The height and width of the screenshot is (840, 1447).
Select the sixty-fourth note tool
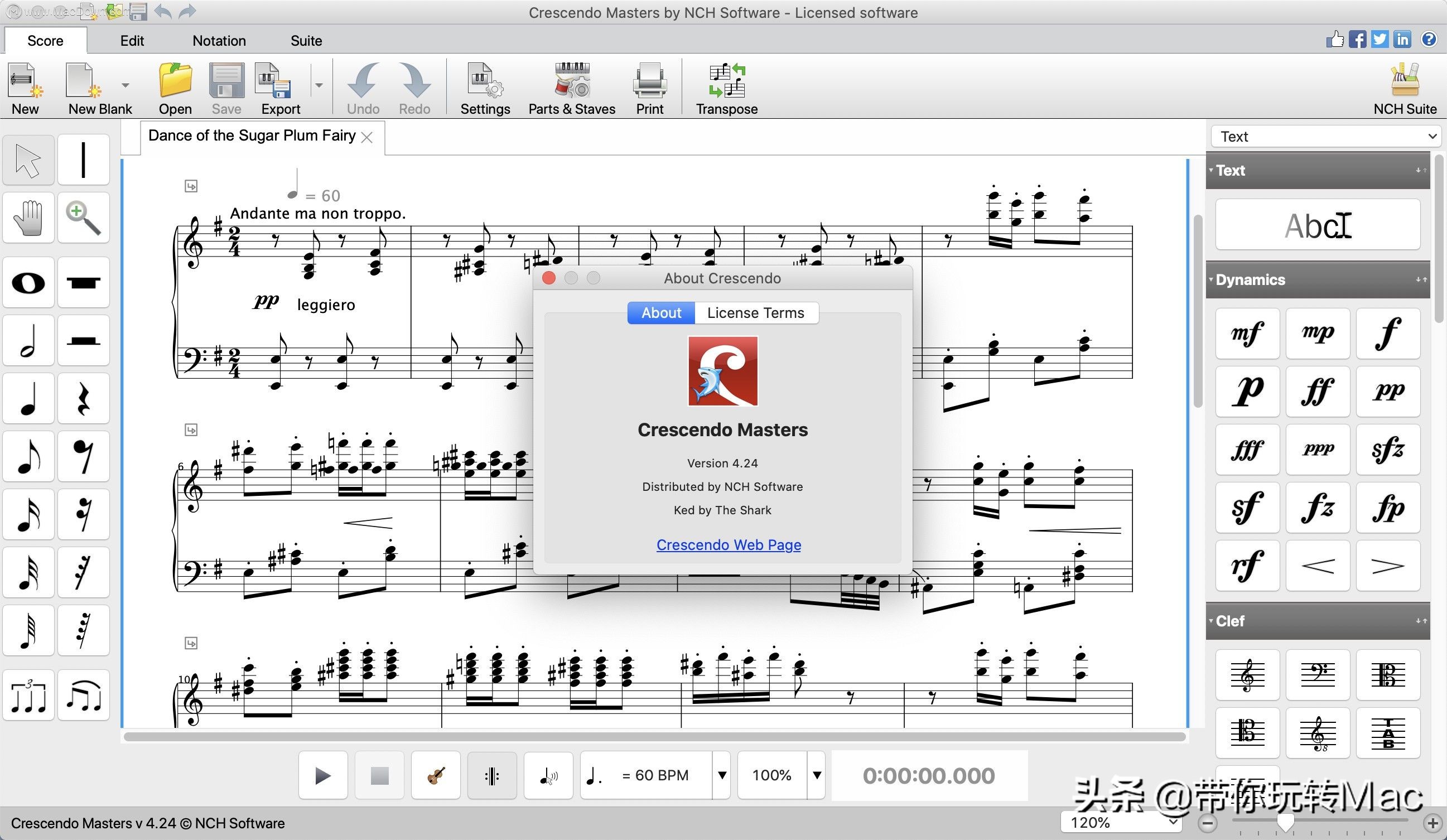[28, 630]
